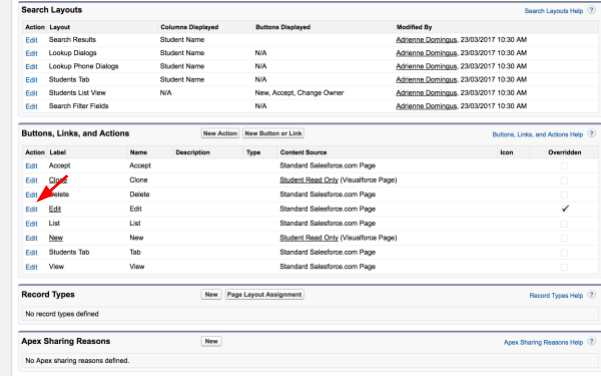The width and height of the screenshot is (601, 376).
Task: Open Buttons, Links, and Actions help icon
Action: (592, 133)
